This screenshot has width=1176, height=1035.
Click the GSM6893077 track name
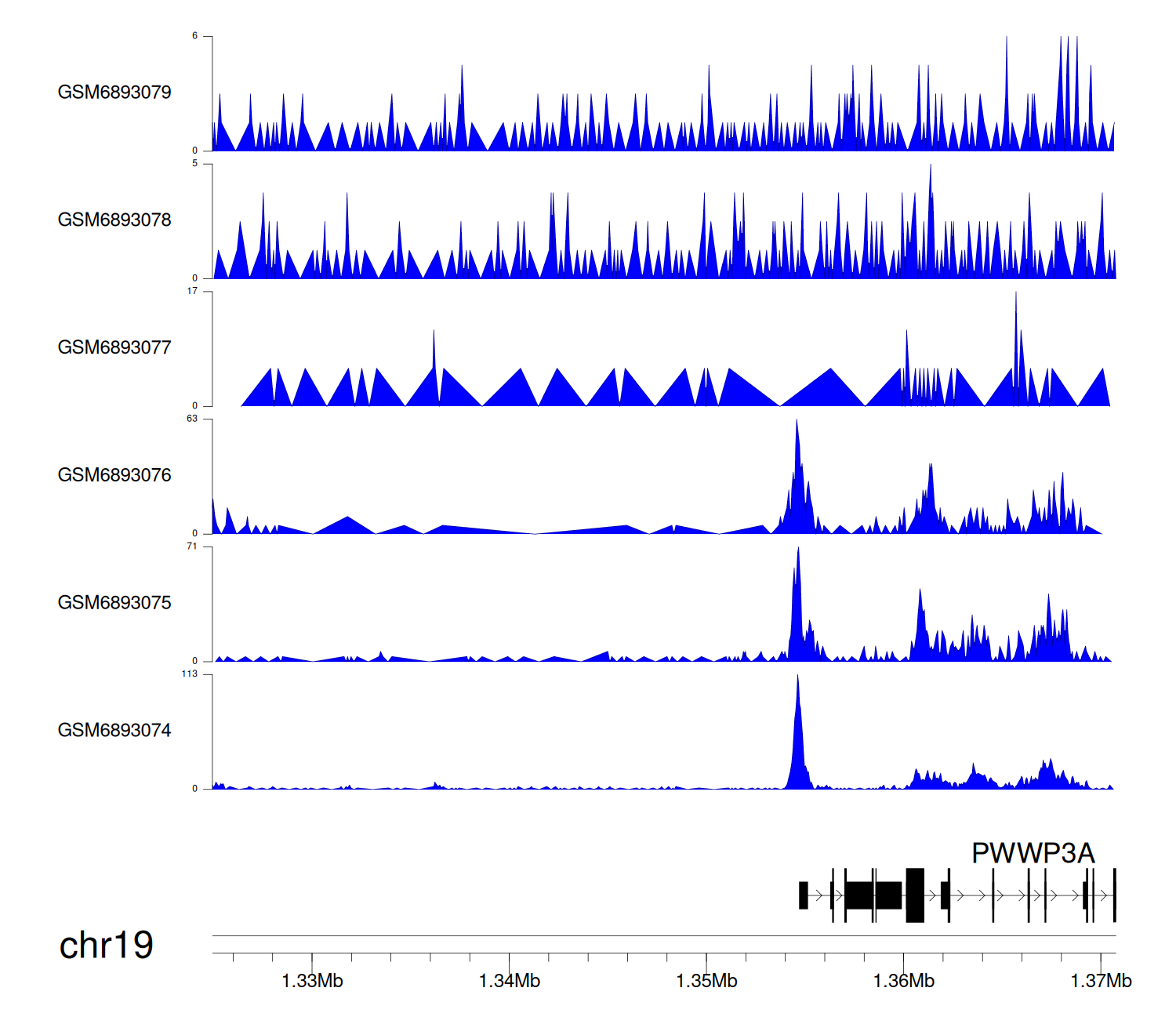click(114, 348)
